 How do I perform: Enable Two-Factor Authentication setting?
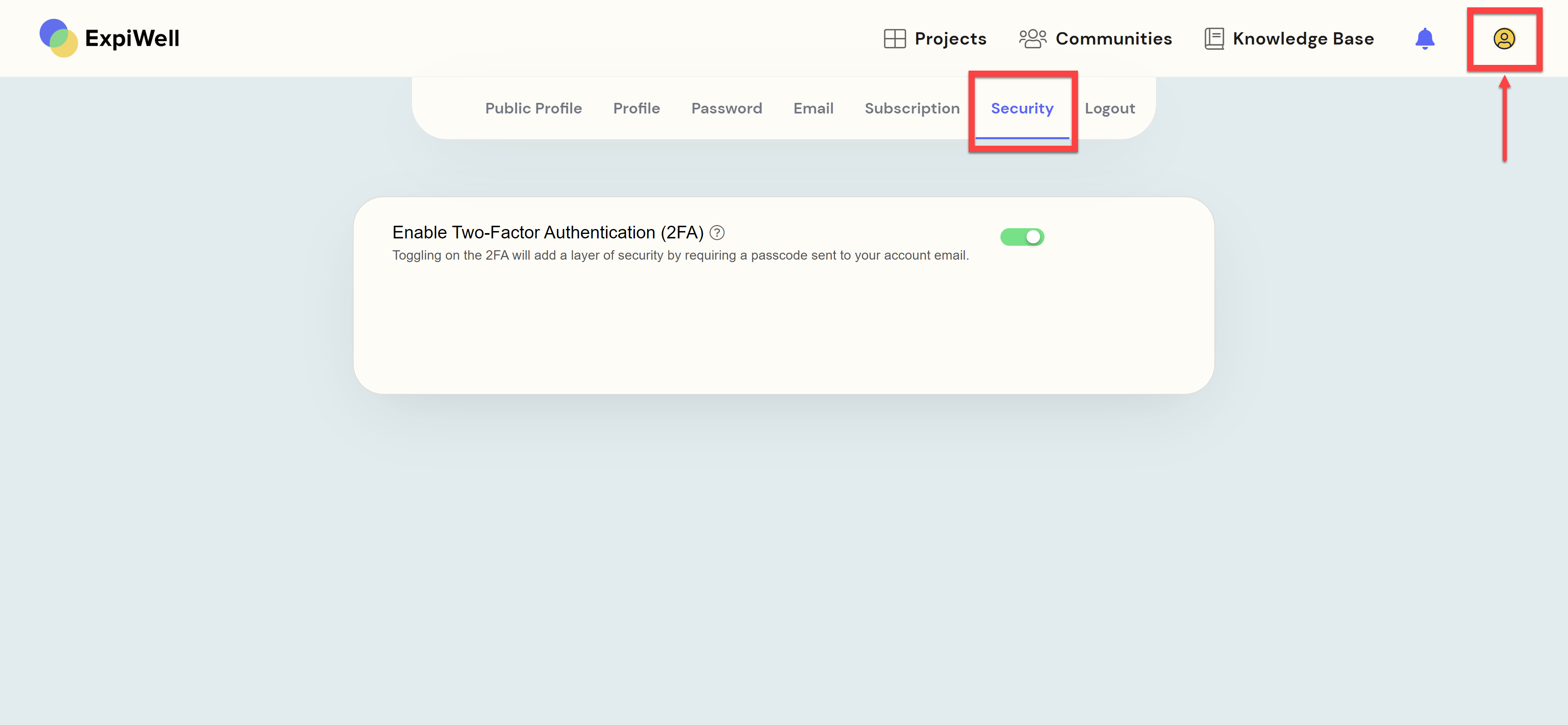pos(1022,237)
